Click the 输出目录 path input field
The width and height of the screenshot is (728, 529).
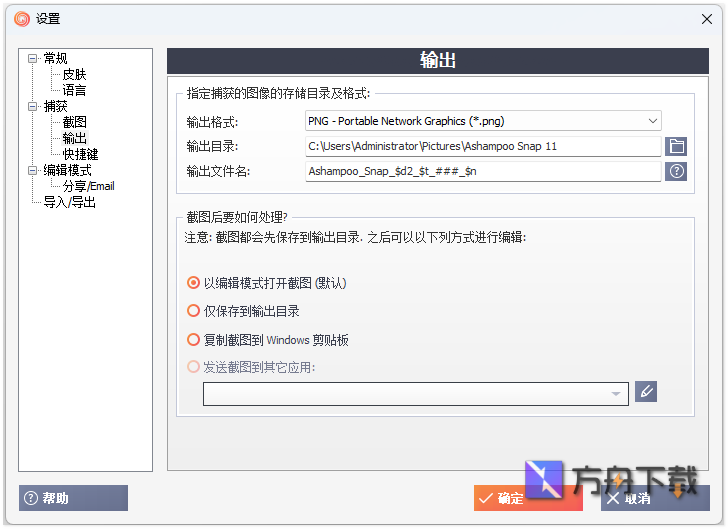pos(483,146)
